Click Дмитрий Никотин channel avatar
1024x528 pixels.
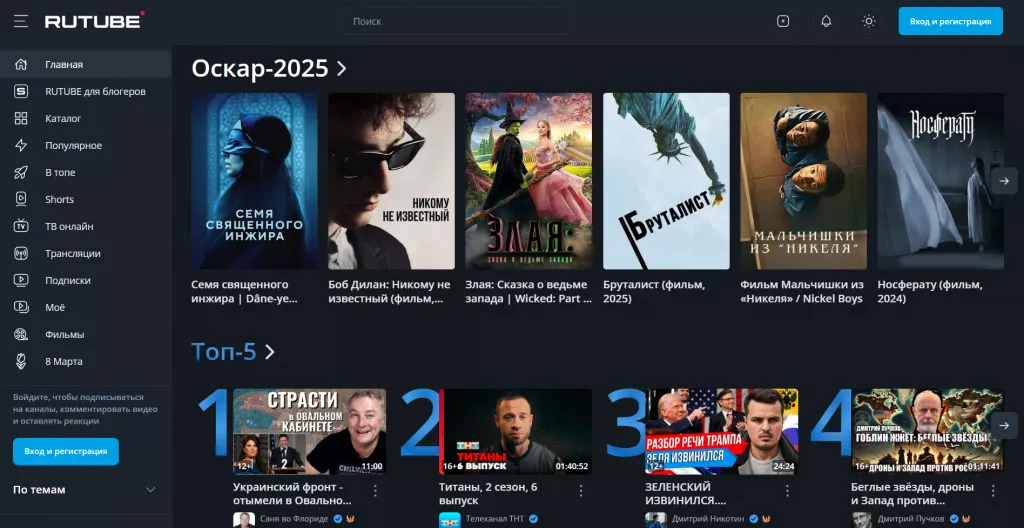tap(656, 520)
